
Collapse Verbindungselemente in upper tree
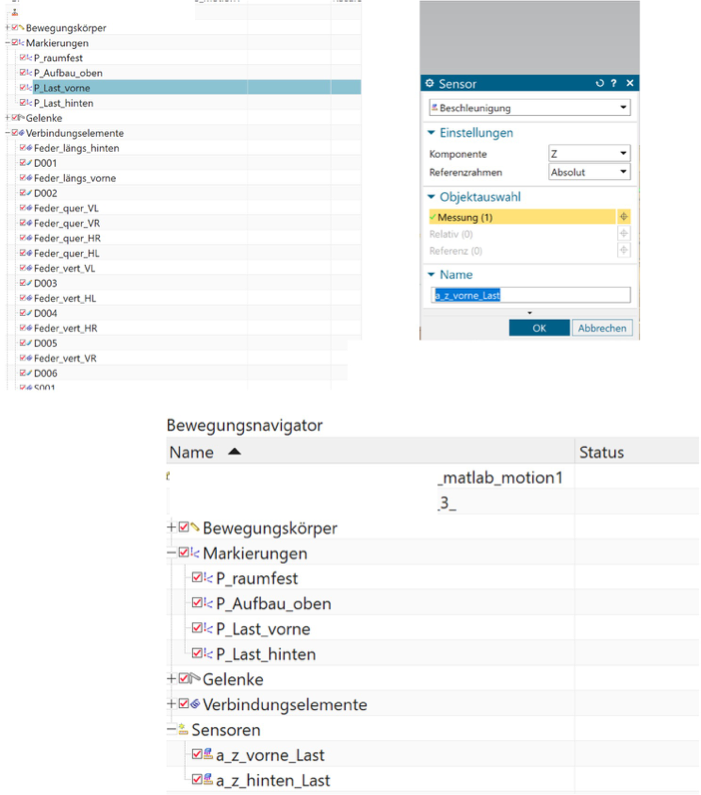coord(8,133)
